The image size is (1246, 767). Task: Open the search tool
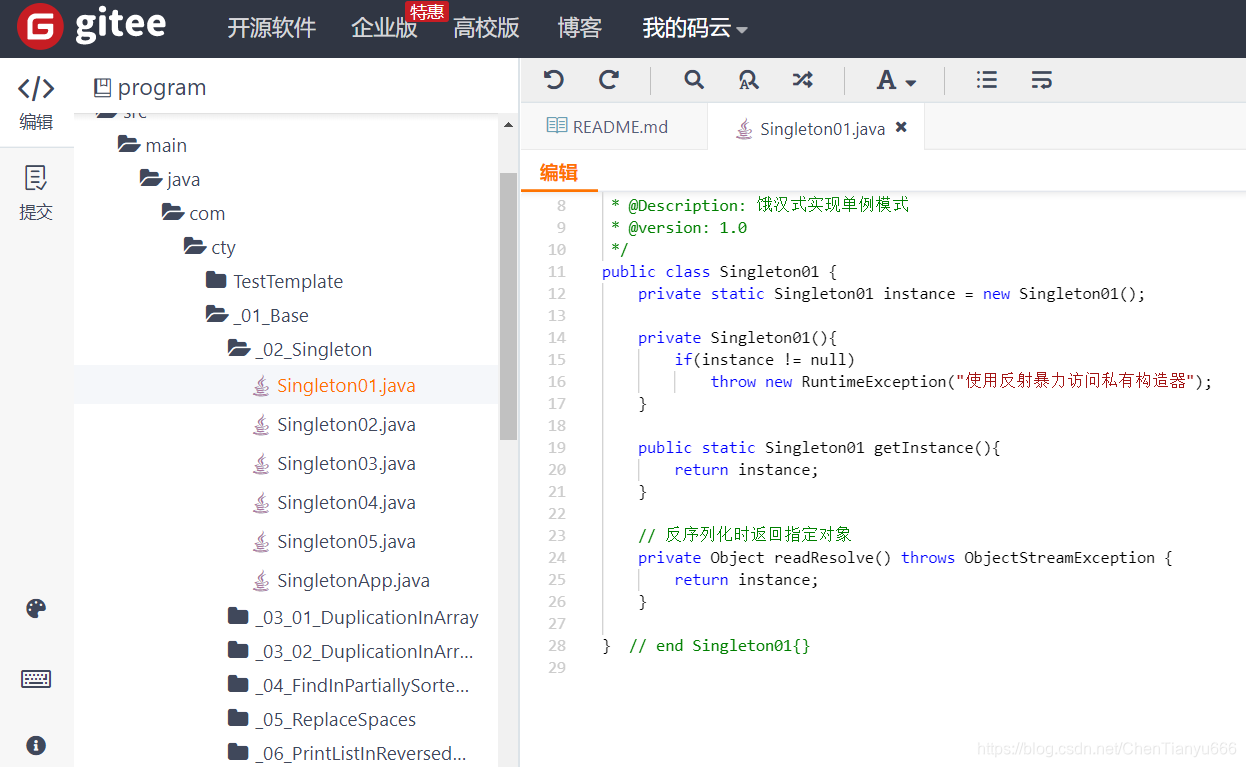coord(694,80)
